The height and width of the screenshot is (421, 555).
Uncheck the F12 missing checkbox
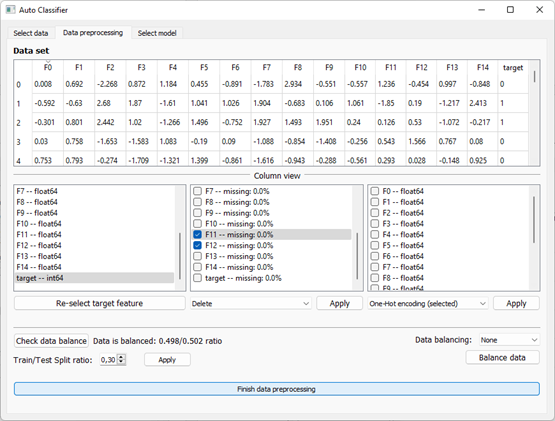pyautogui.click(x=198, y=245)
